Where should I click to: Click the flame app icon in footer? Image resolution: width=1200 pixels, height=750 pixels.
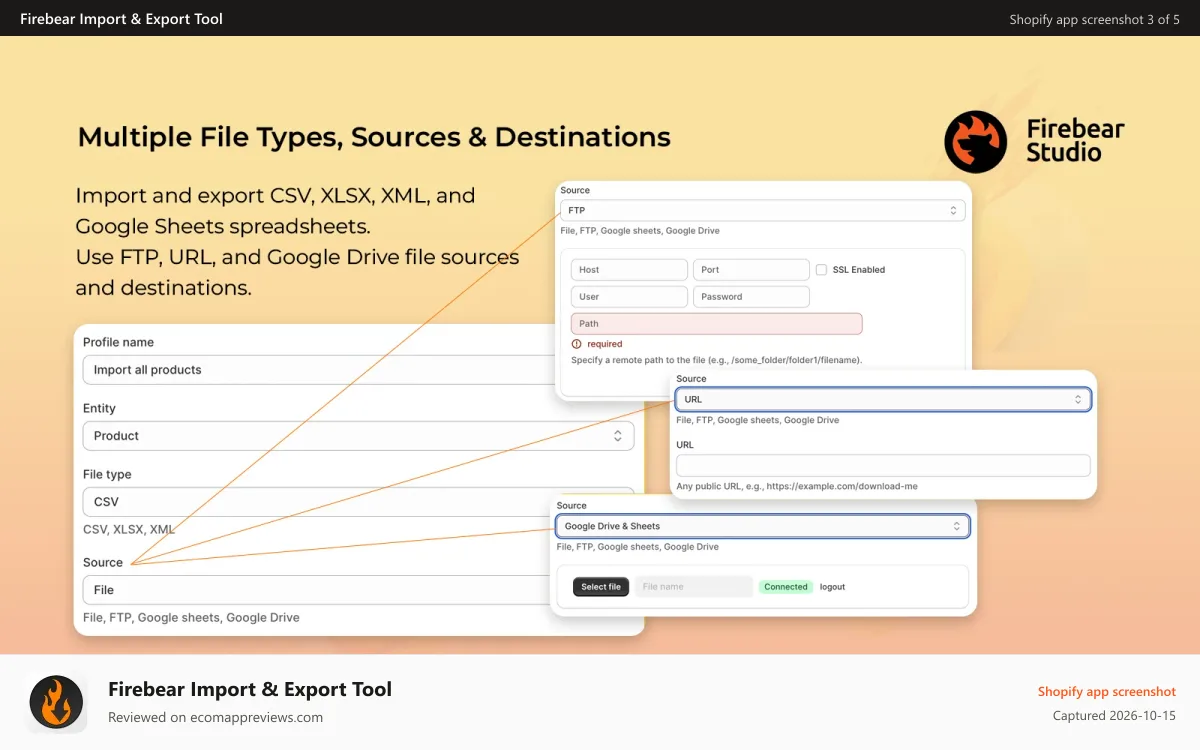click(56, 701)
